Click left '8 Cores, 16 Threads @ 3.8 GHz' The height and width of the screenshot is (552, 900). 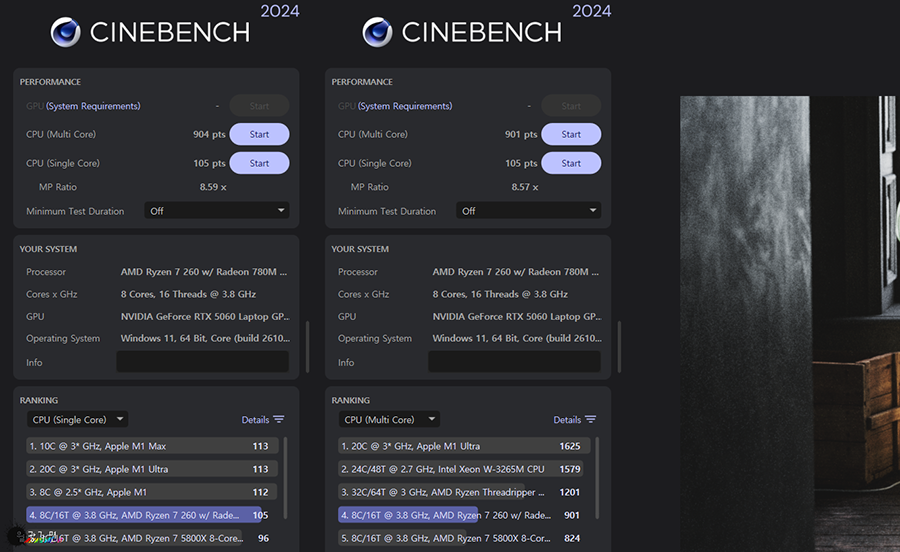coord(188,294)
